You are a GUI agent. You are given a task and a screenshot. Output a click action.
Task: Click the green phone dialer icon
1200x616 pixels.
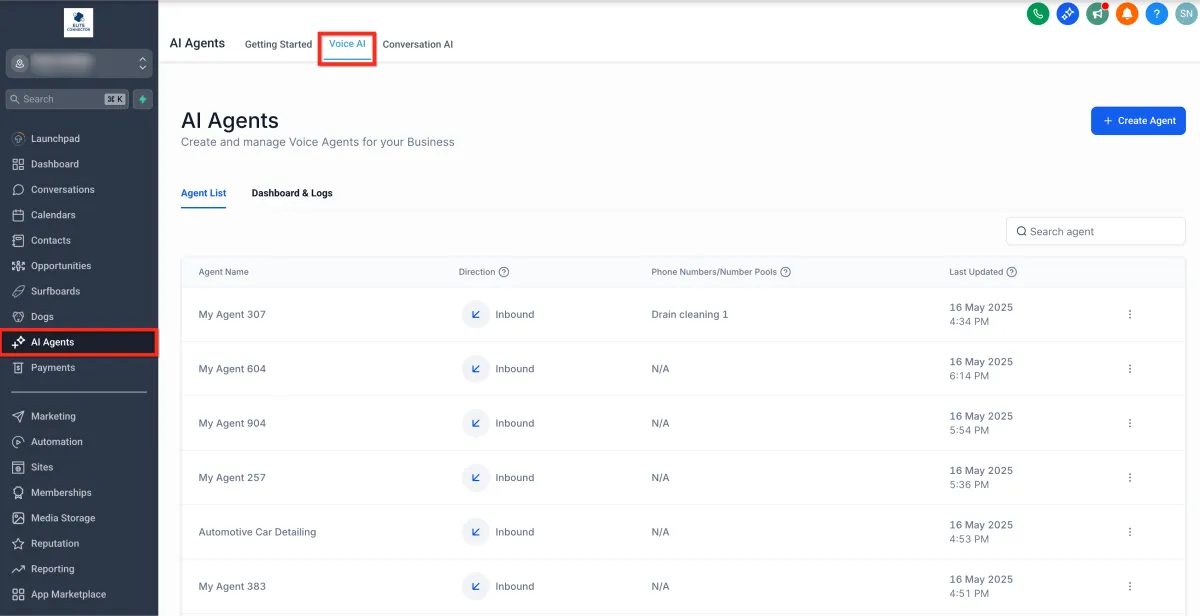point(1038,14)
